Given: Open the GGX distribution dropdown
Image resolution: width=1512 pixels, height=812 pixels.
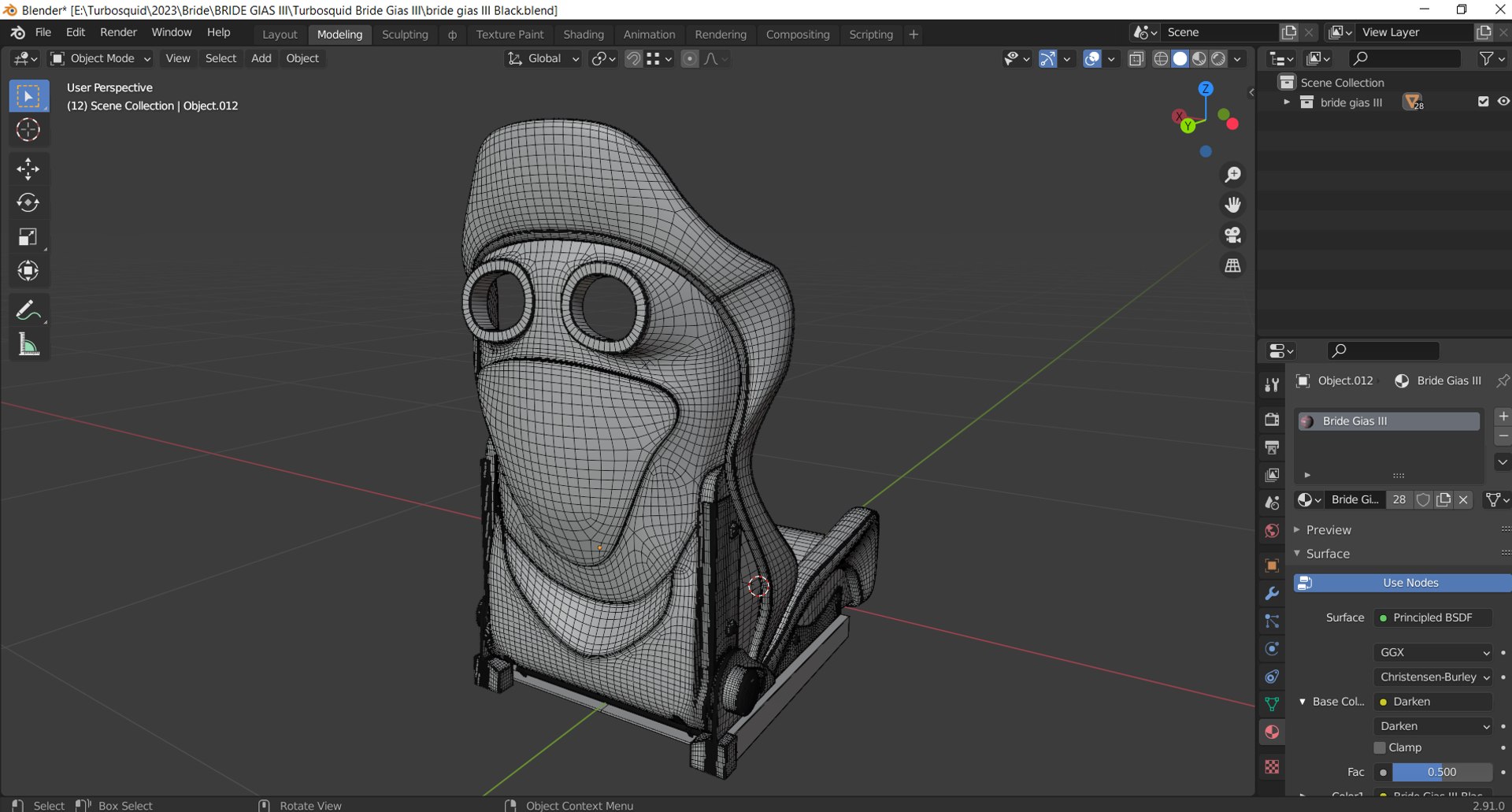Looking at the screenshot, I should [1432, 652].
